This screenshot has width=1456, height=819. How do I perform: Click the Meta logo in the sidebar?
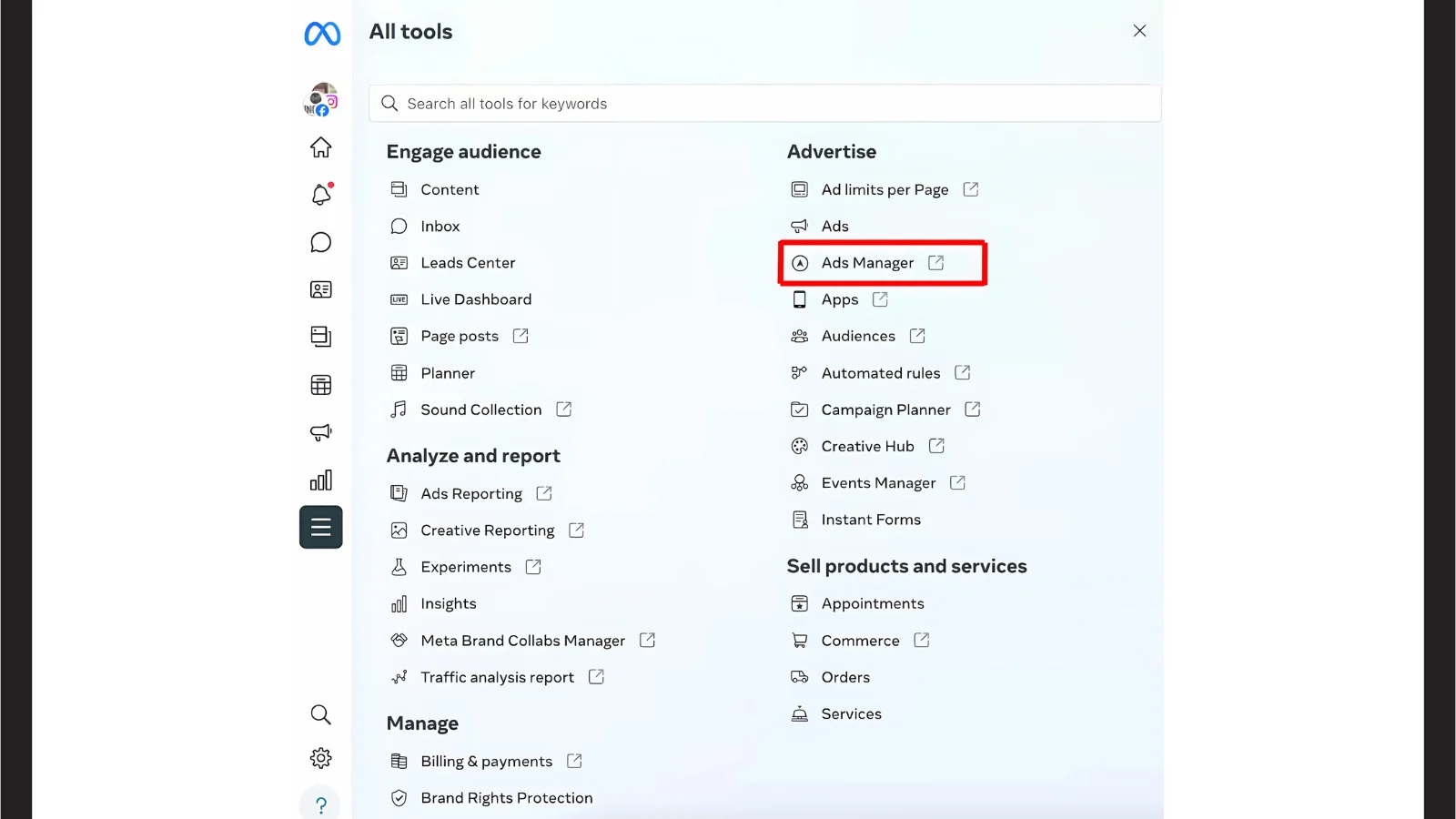pyautogui.click(x=322, y=34)
